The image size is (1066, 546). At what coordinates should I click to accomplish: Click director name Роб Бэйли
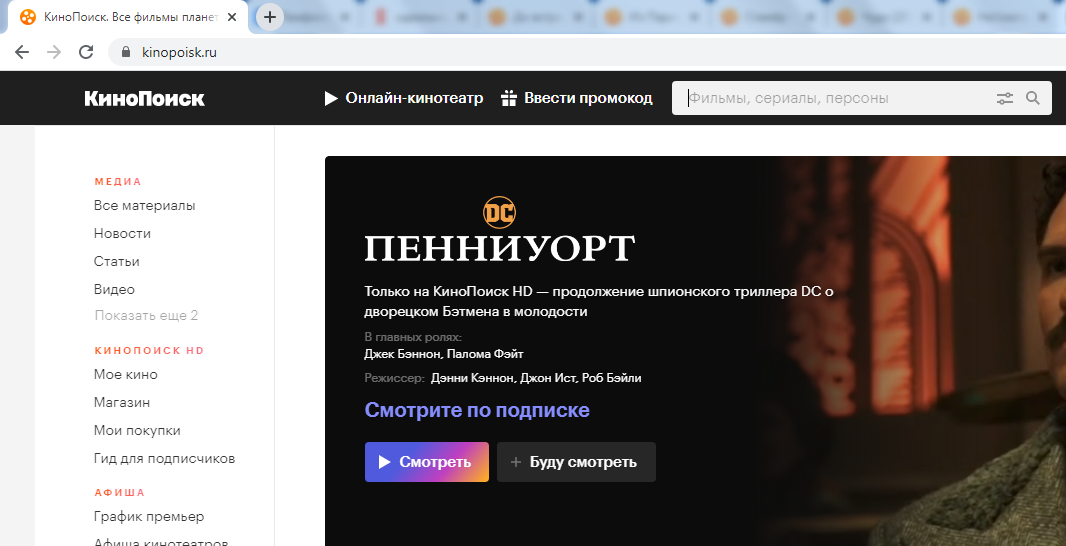pyautogui.click(x=612, y=378)
